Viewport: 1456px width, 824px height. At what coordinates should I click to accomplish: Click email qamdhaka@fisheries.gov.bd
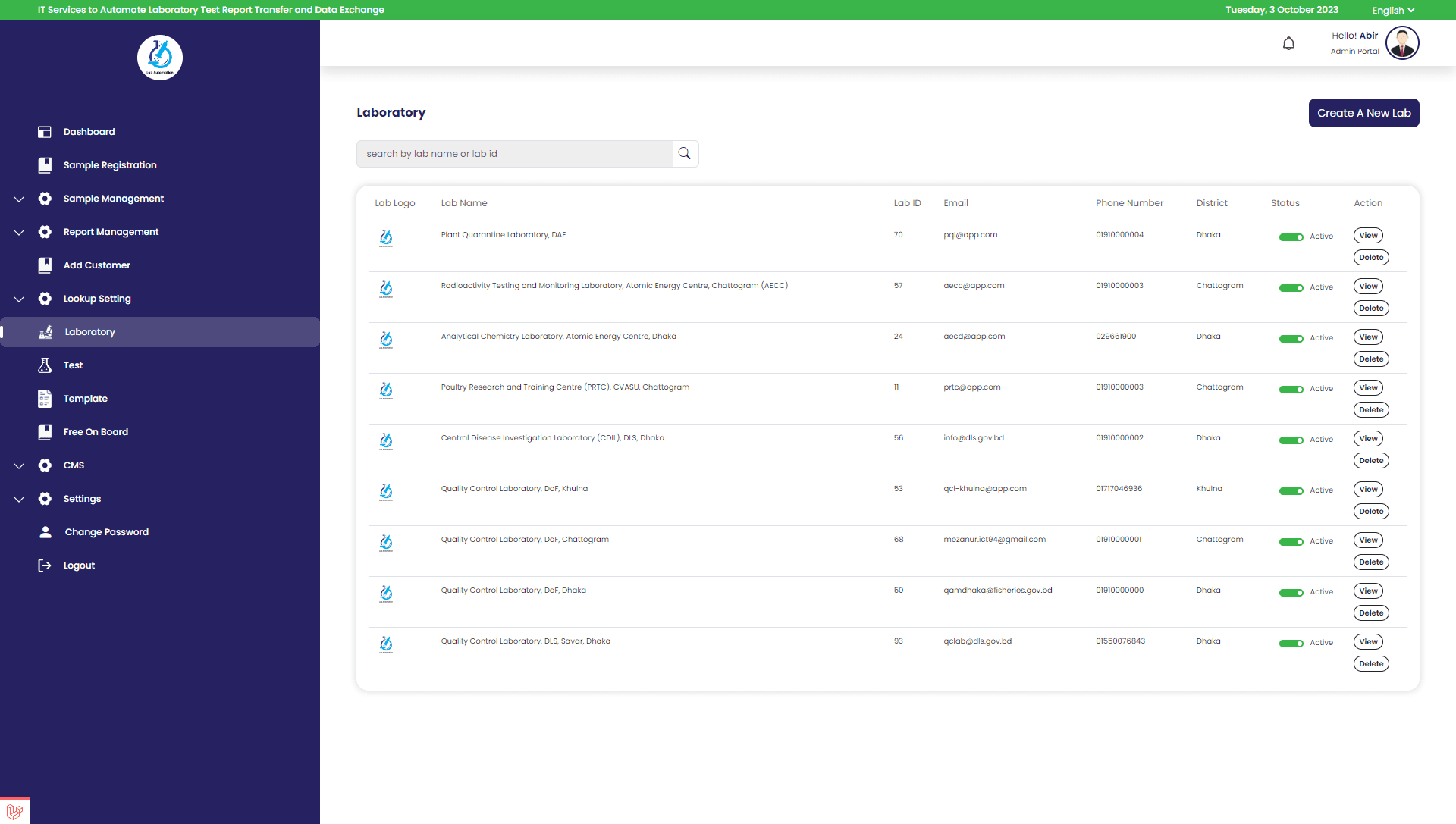click(998, 591)
